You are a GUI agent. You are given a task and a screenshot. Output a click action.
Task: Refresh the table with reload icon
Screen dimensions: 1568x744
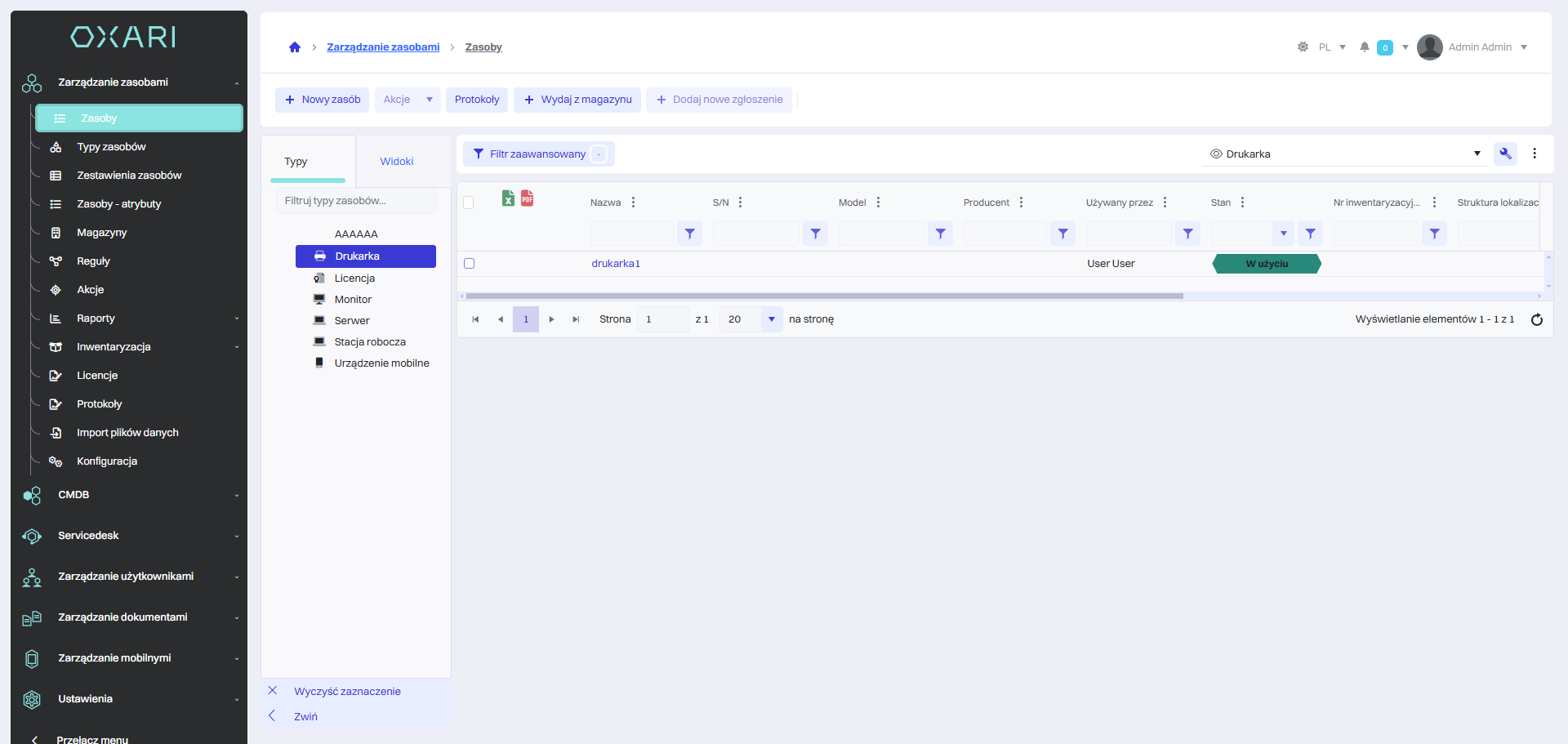tap(1536, 319)
